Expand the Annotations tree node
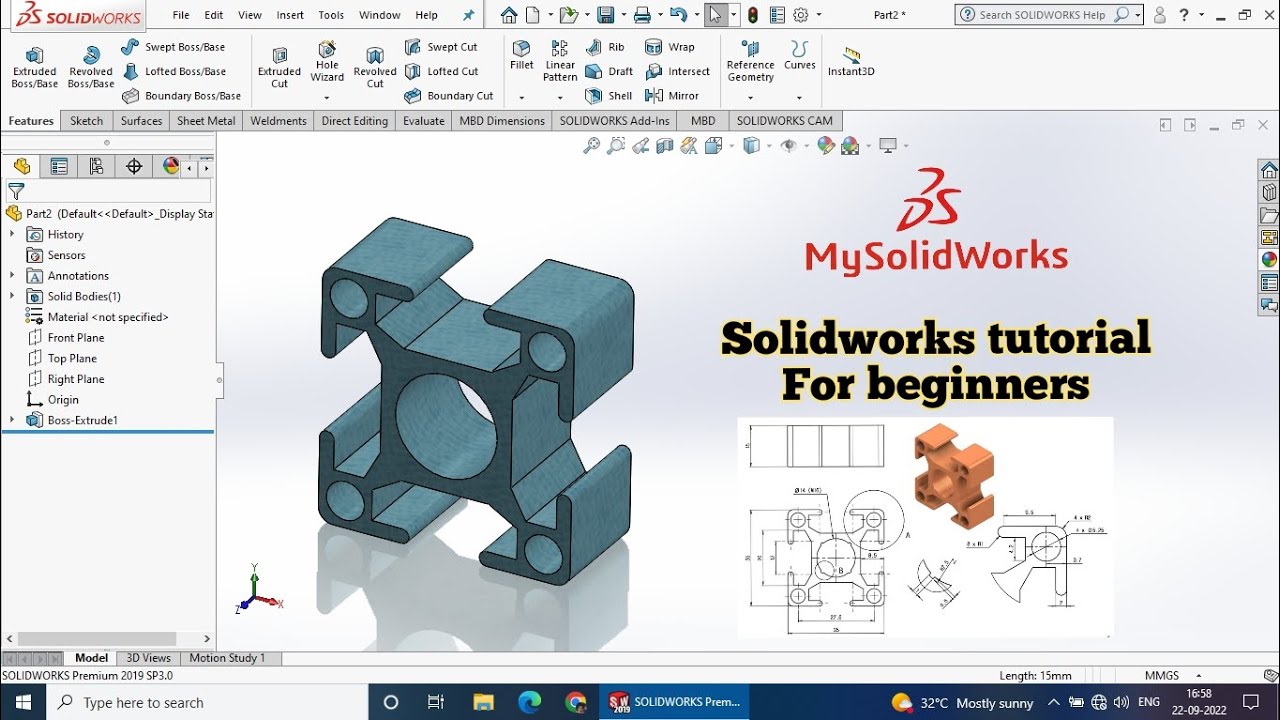Viewport: 1280px width, 720px height. pos(12,275)
